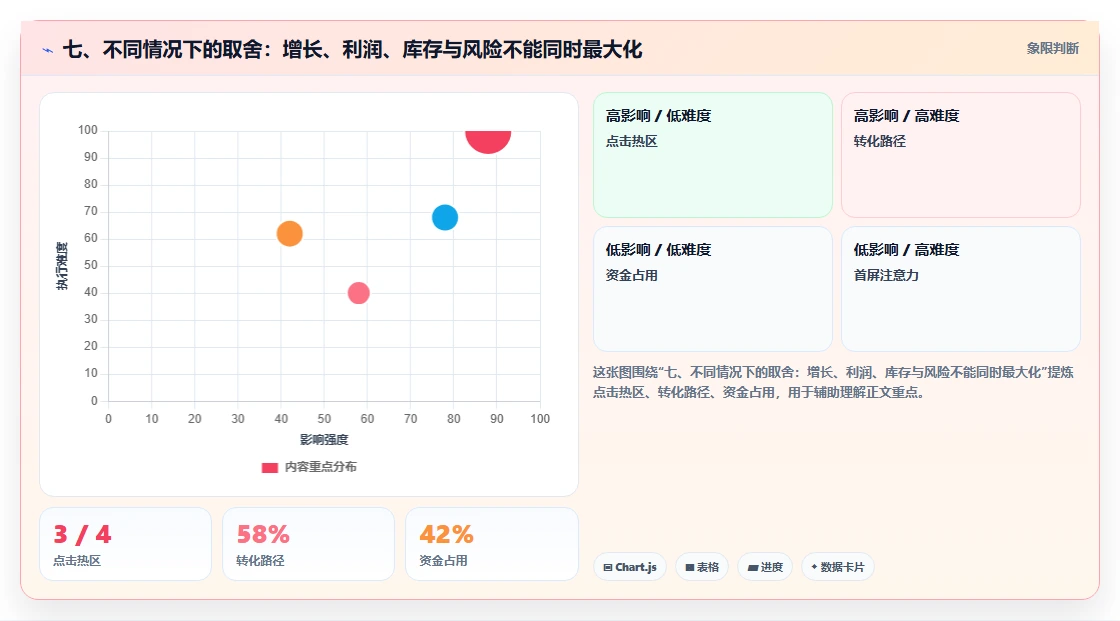Click the 资金占用 text in quadrant card
This screenshot has width=1120, height=621.
pos(631,275)
